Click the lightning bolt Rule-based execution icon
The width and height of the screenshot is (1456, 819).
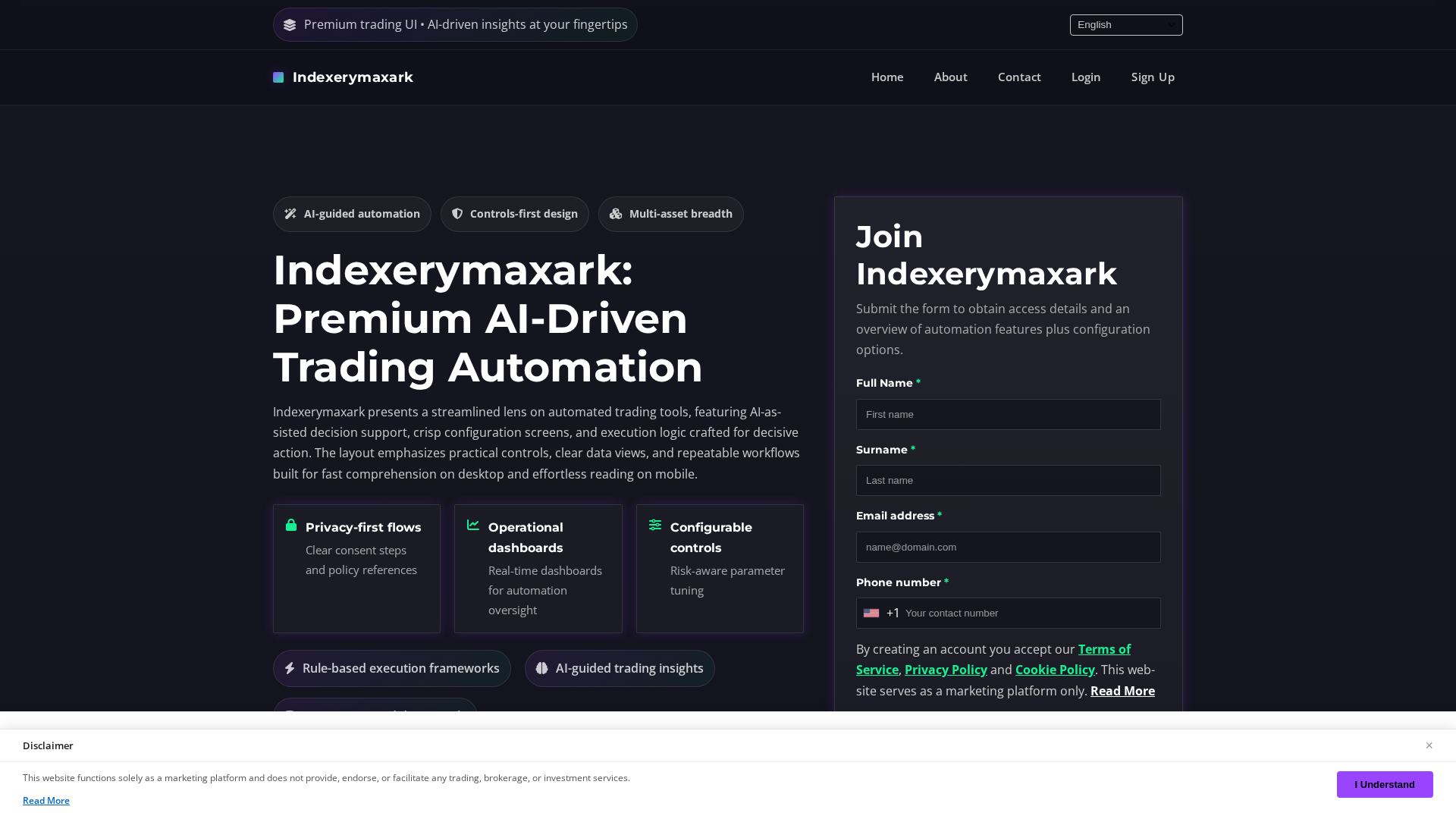[290, 668]
